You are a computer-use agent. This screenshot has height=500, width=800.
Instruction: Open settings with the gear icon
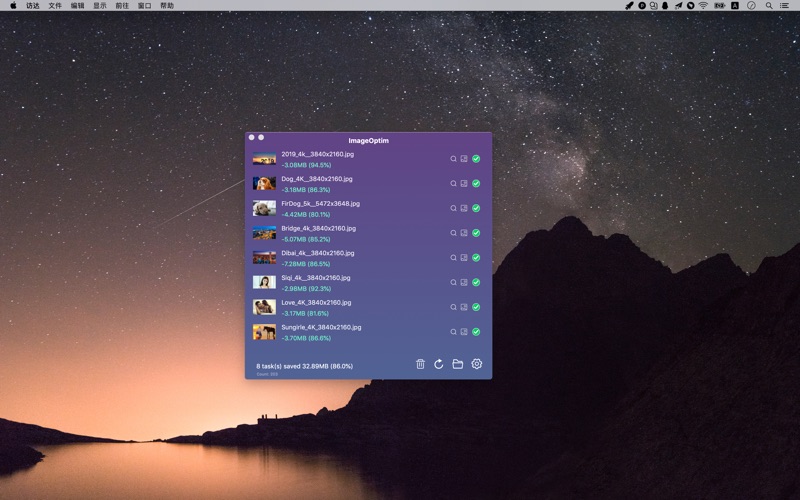click(x=476, y=364)
